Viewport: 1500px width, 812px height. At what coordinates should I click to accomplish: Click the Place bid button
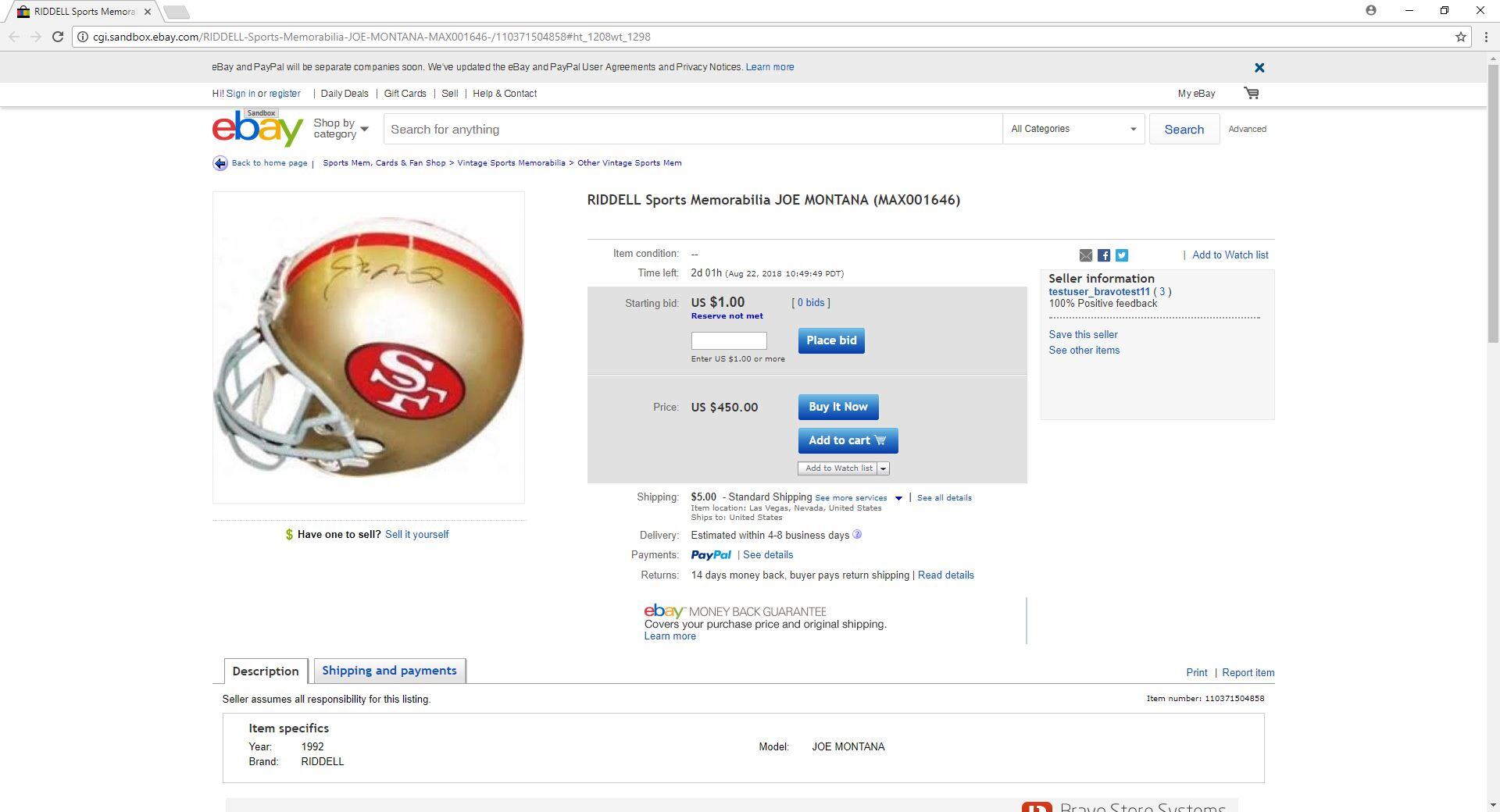click(x=831, y=340)
